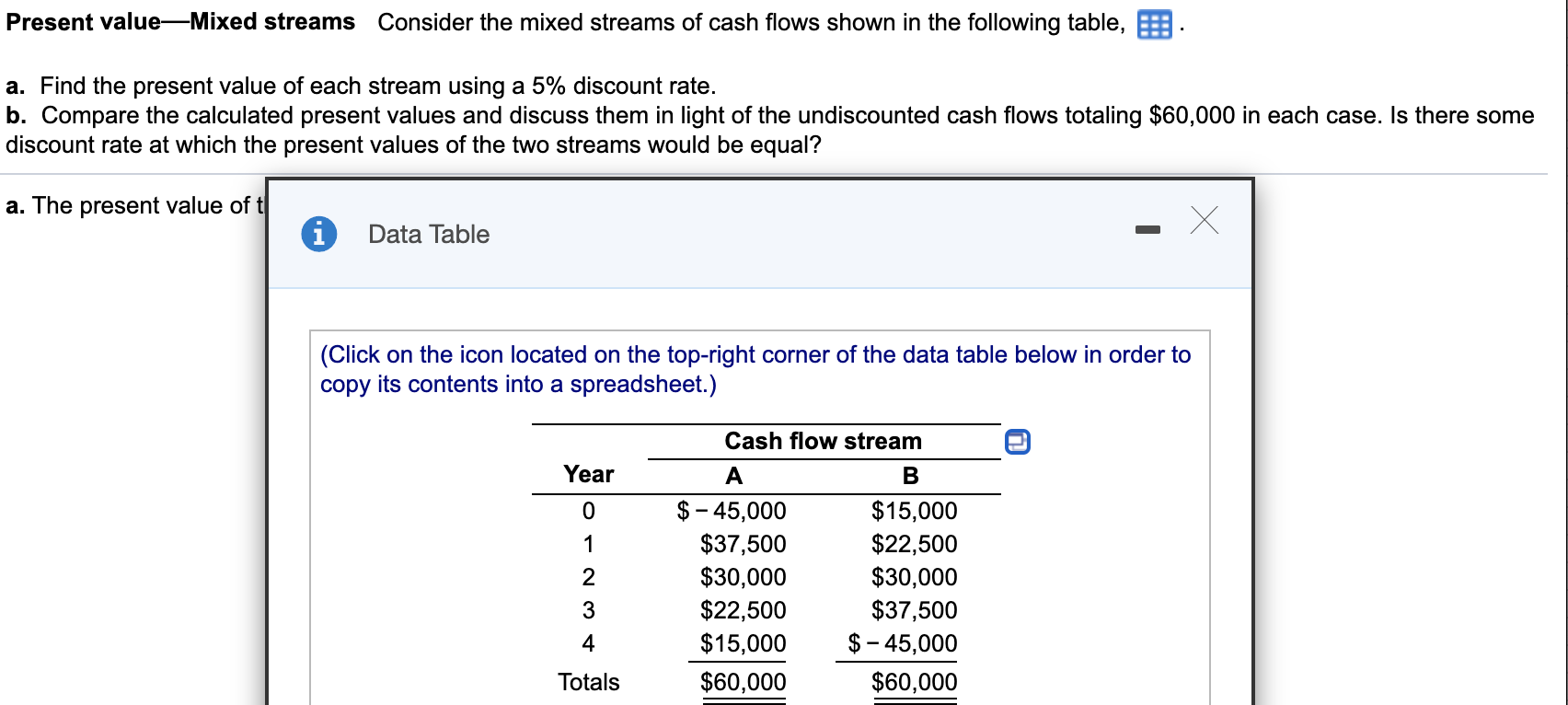Close the Data Table popup with the X
This screenshot has height=705, width=1568.
click(1204, 221)
